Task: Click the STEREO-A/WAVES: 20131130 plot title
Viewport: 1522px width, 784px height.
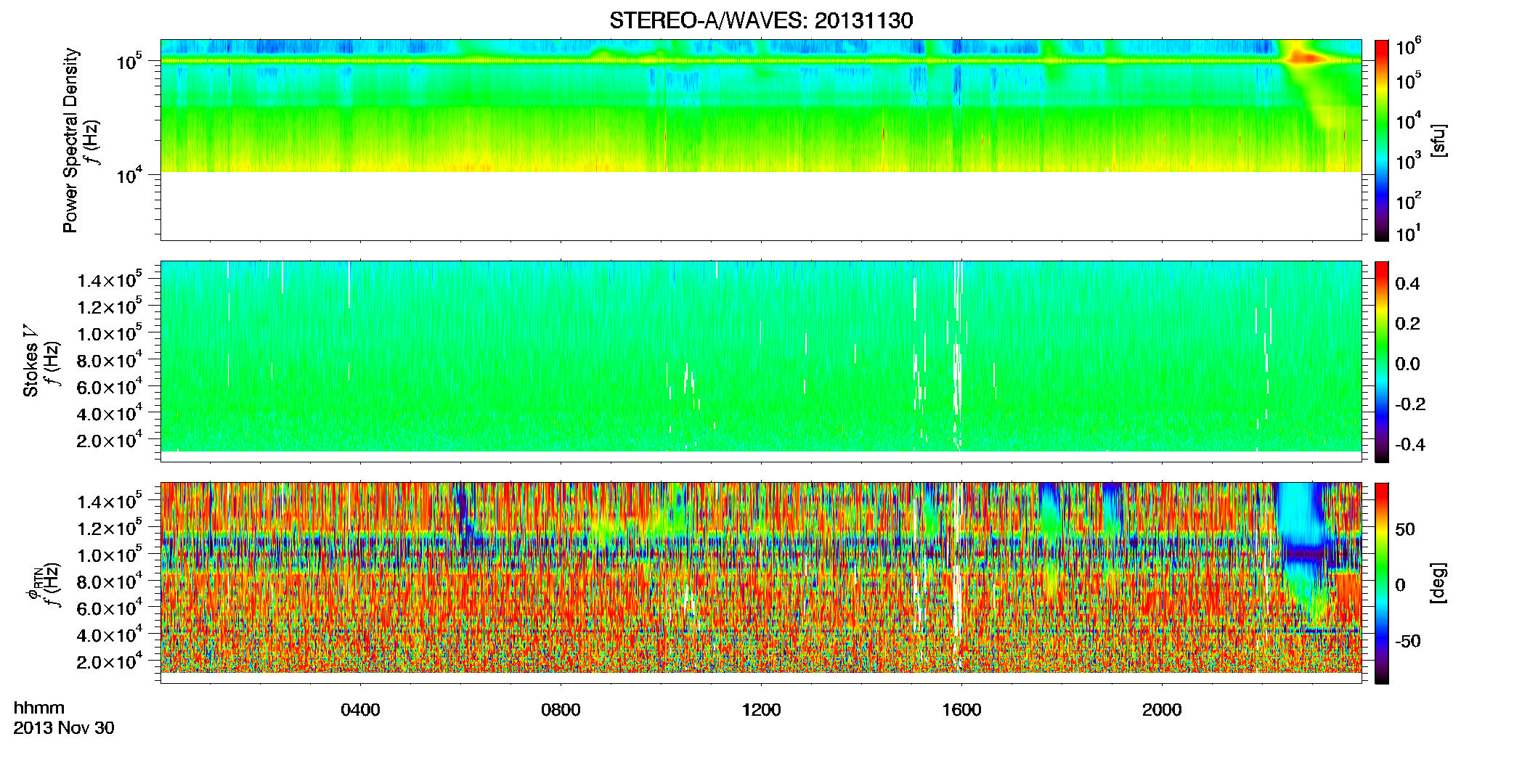Action: point(761,20)
